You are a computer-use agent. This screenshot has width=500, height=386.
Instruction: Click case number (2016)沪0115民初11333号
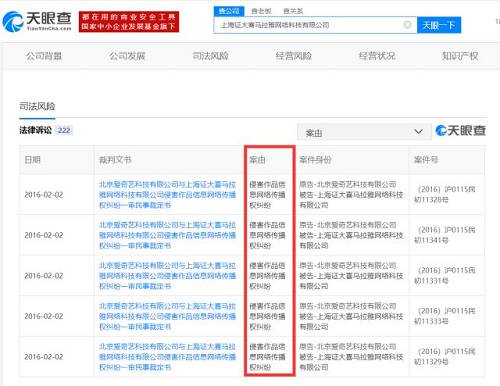(x=445, y=316)
